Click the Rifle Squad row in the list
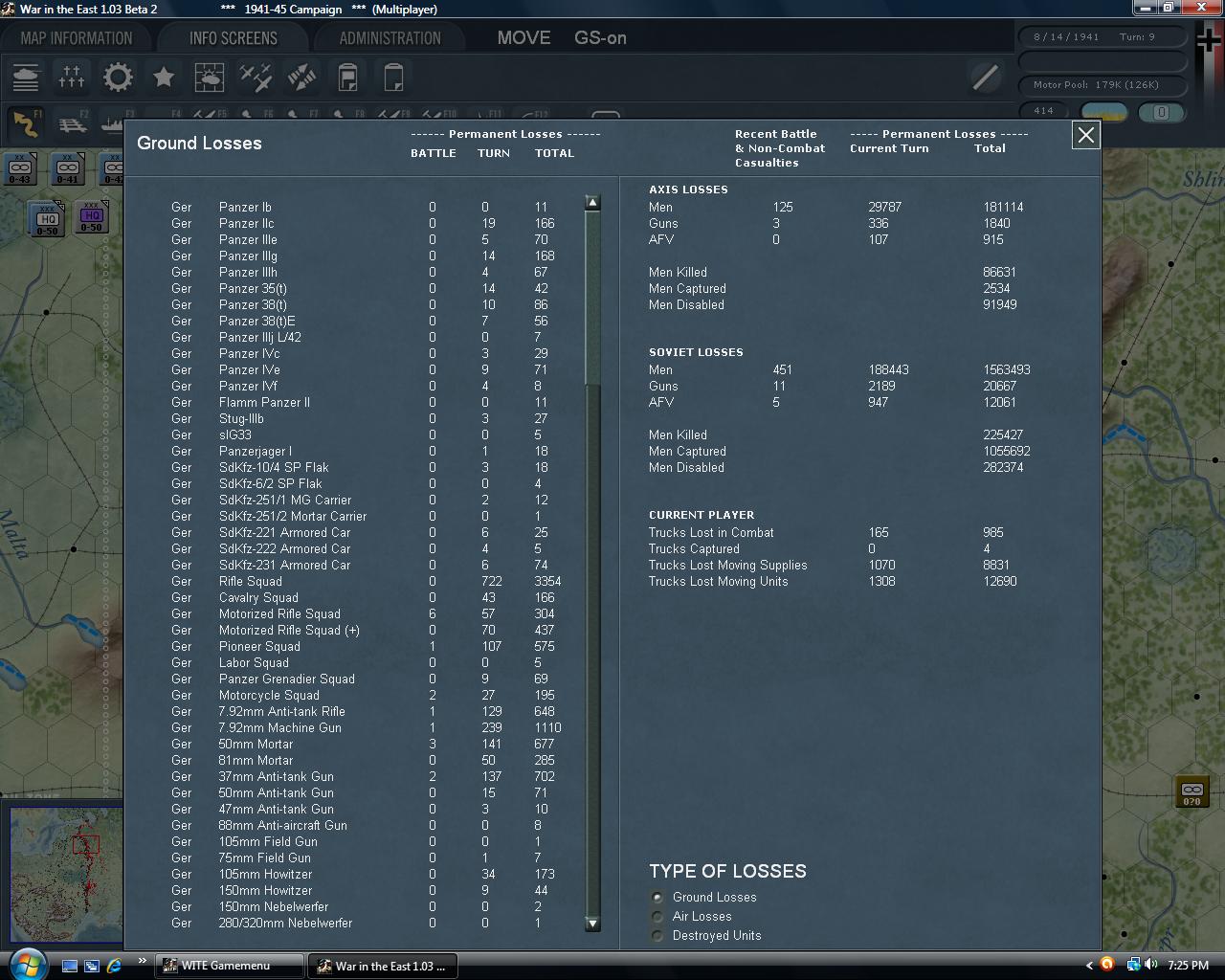This screenshot has width=1225, height=980. coord(368,581)
